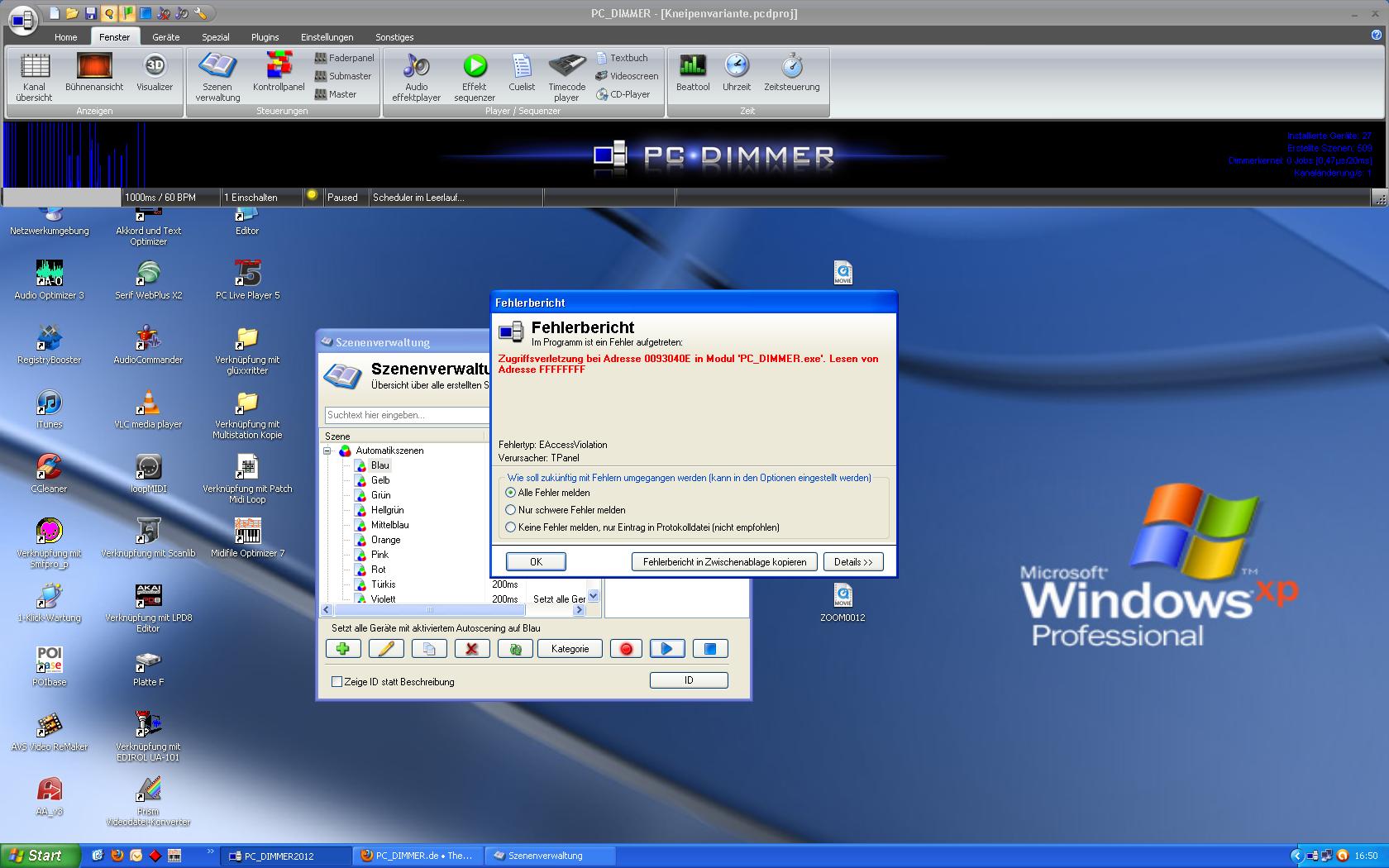Expand error details with 'Details >>'
The image size is (1389, 868).
(x=852, y=562)
